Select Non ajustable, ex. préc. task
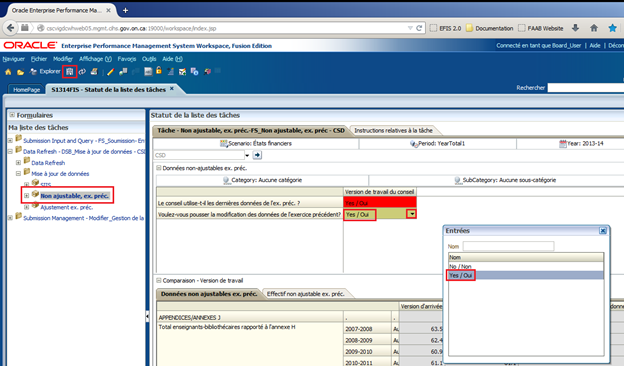624x367 pixels. tap(74, 196)
